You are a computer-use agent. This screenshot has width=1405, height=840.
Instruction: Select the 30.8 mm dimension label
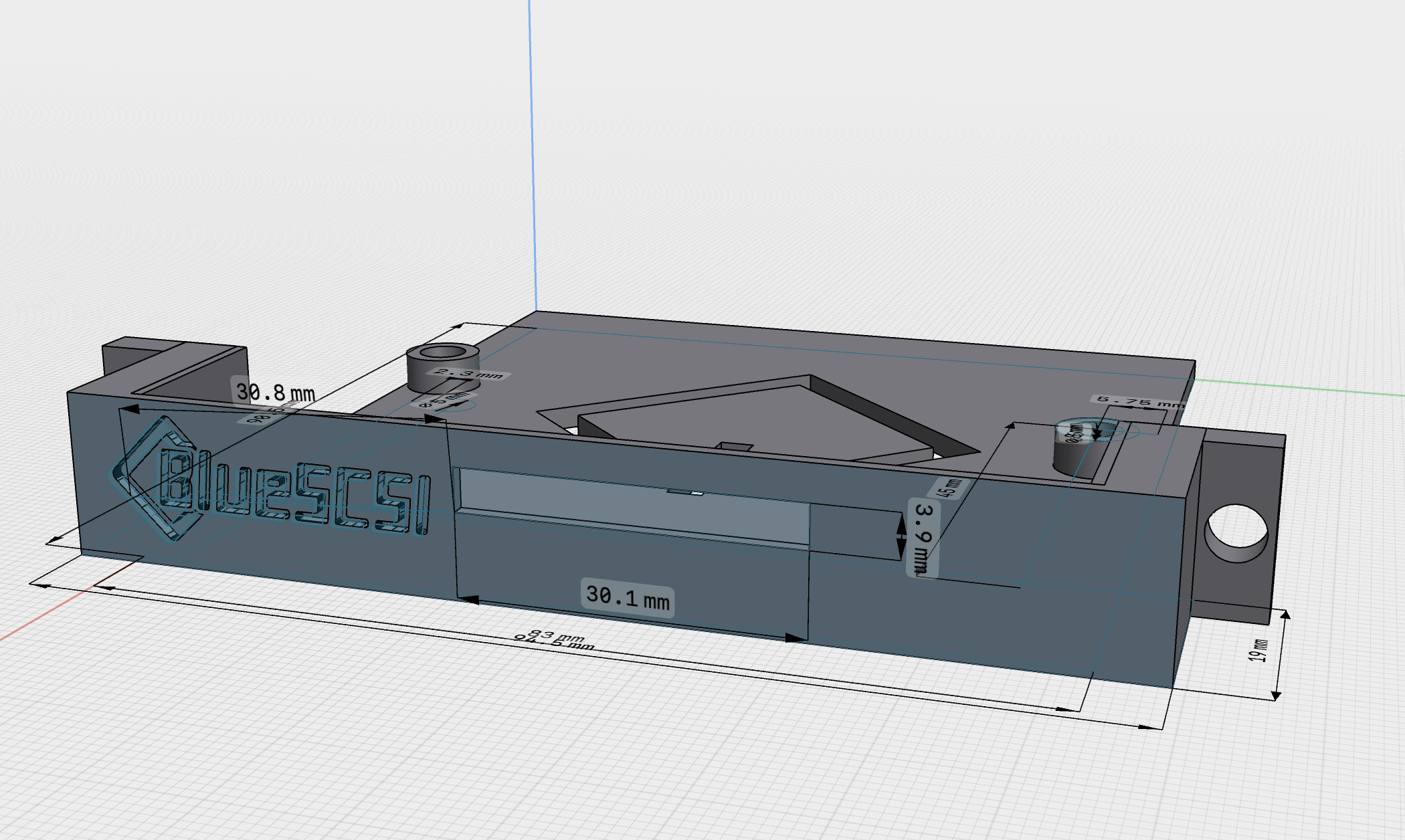tap(275, 392)
